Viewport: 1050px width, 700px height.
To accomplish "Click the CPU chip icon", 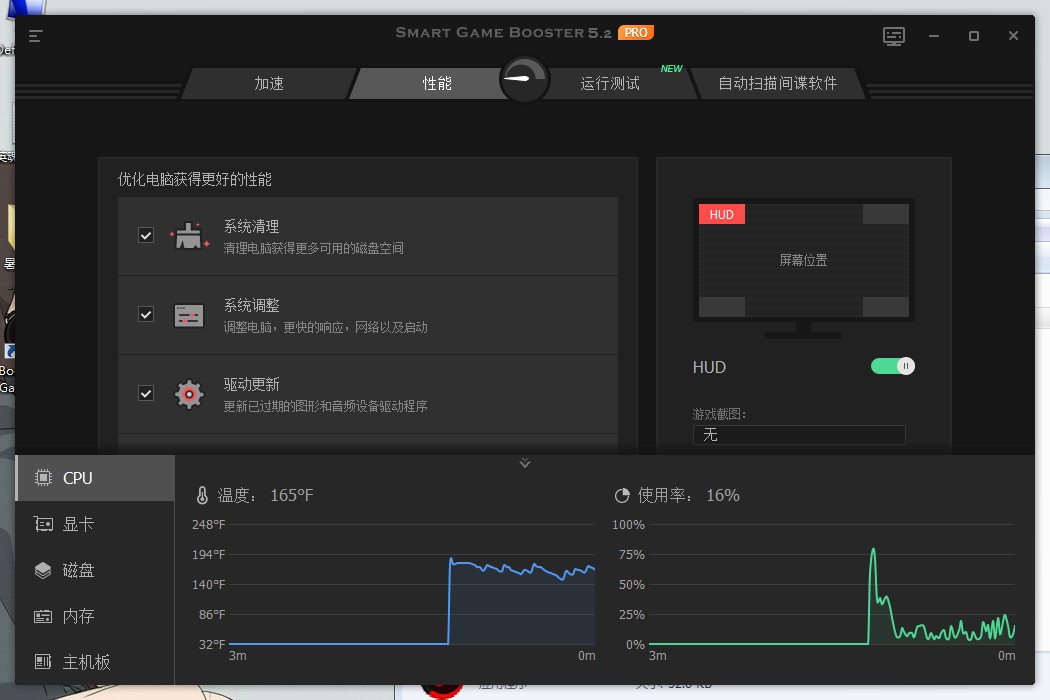I will pyautogui.click(x=43, y=478).
